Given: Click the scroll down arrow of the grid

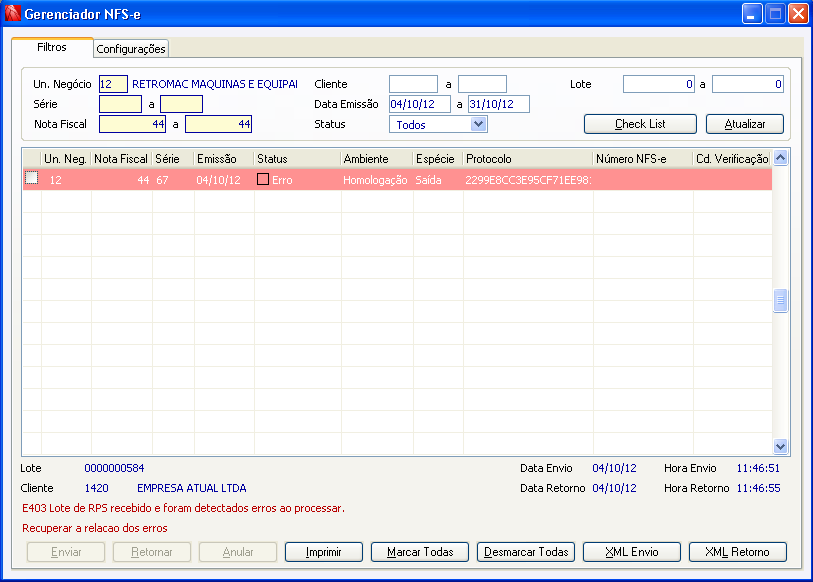Looking at the screenshot, I should coord(780,446).
